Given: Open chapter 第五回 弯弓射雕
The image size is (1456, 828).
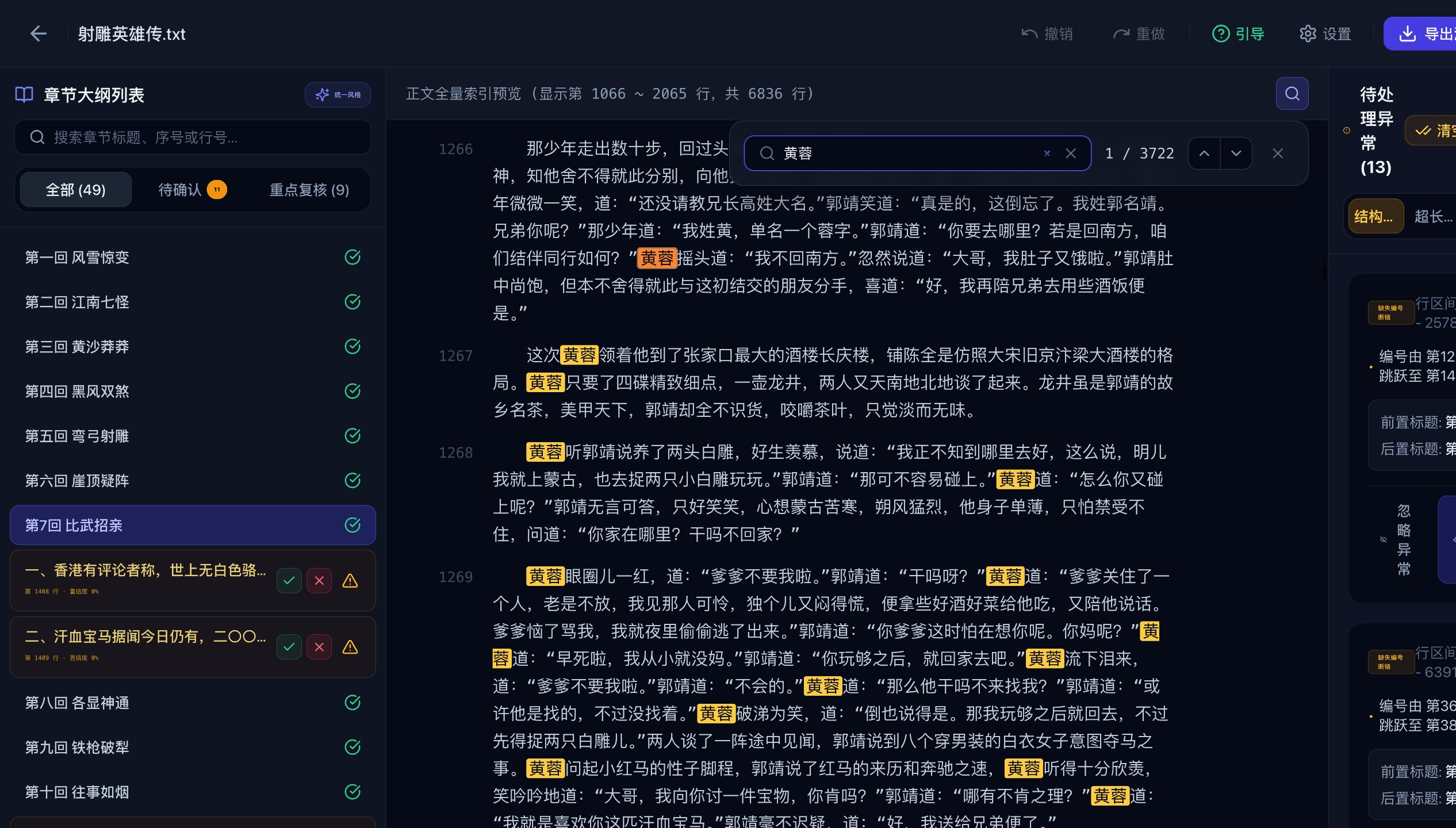Looking at the screenshot, I should tap(193, 436).
